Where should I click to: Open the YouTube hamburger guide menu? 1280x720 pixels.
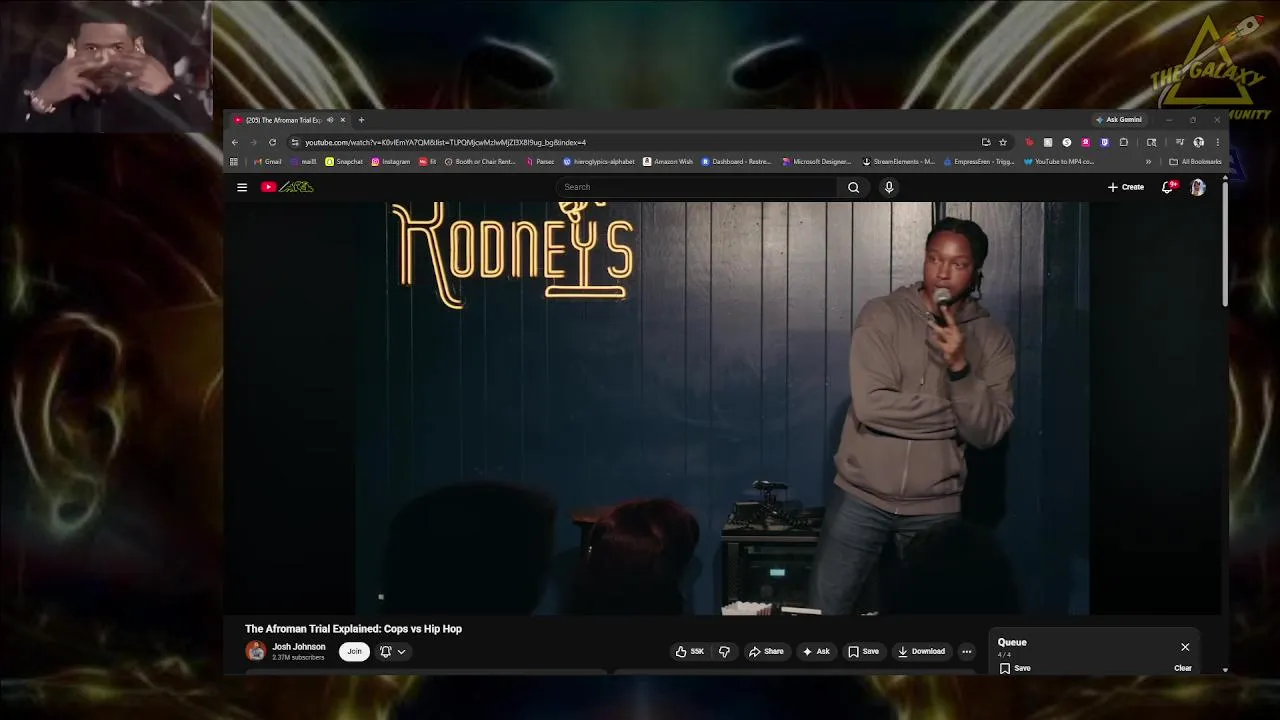pos(242,187)
